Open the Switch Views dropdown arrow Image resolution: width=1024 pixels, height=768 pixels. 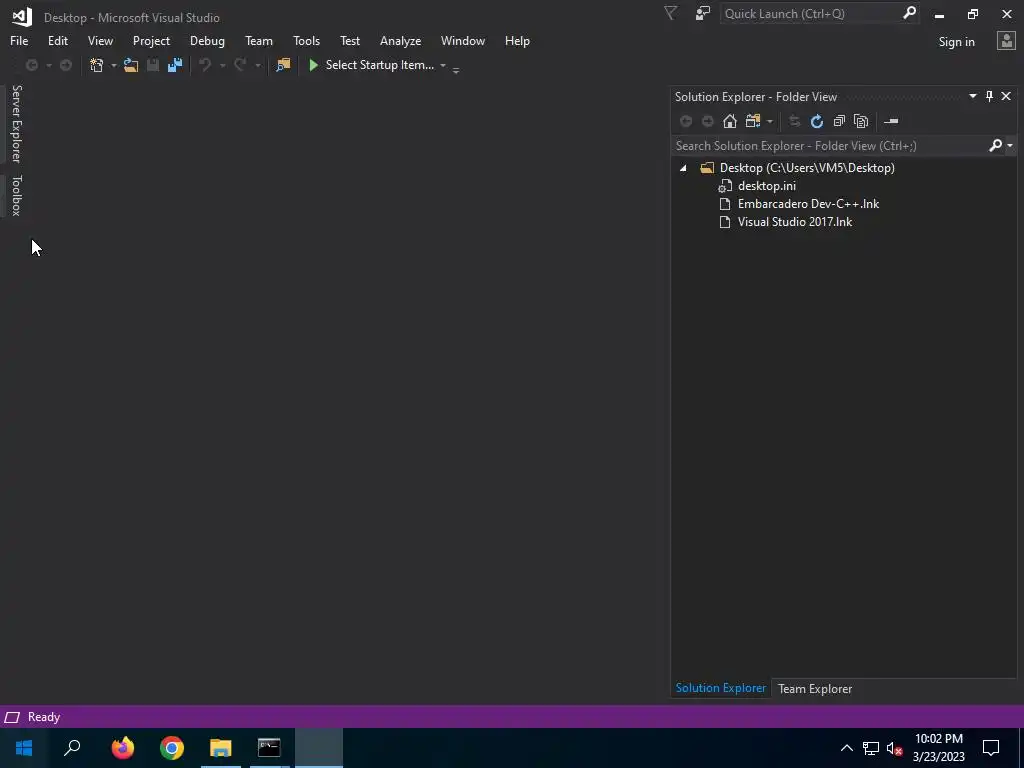pos(770,122)
